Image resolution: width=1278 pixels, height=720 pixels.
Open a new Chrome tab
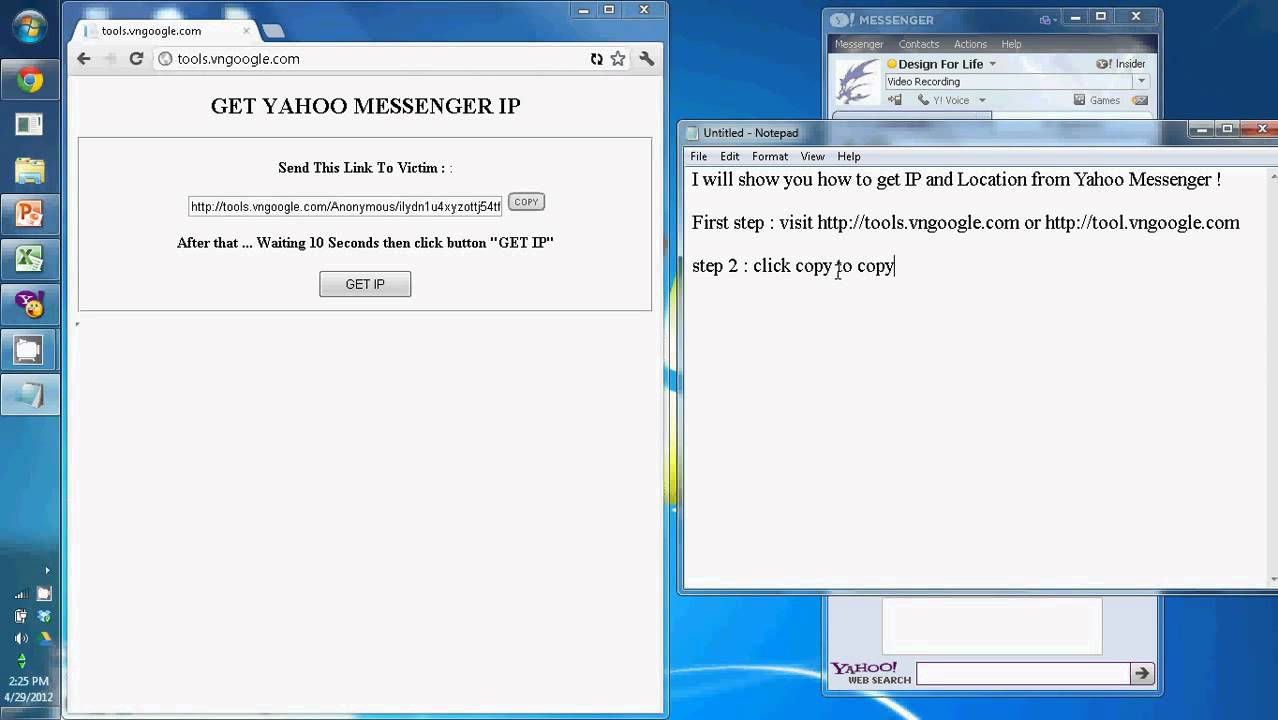pyautogui.click(x=273, y=31)
